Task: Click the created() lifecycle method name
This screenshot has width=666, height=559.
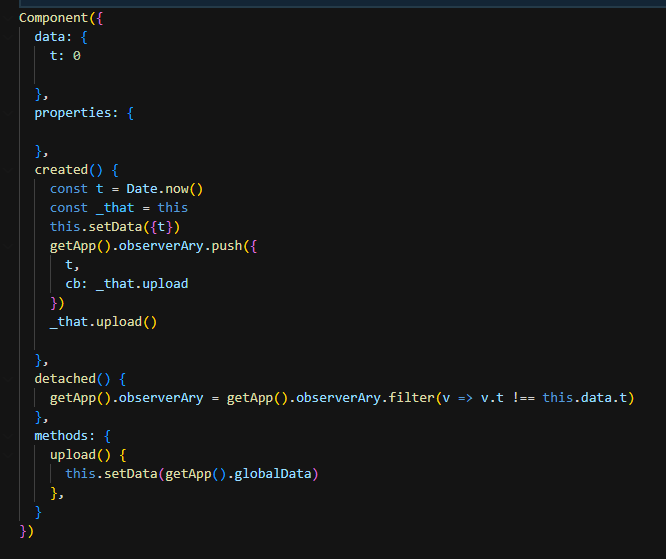Action: tap(62, 169)
